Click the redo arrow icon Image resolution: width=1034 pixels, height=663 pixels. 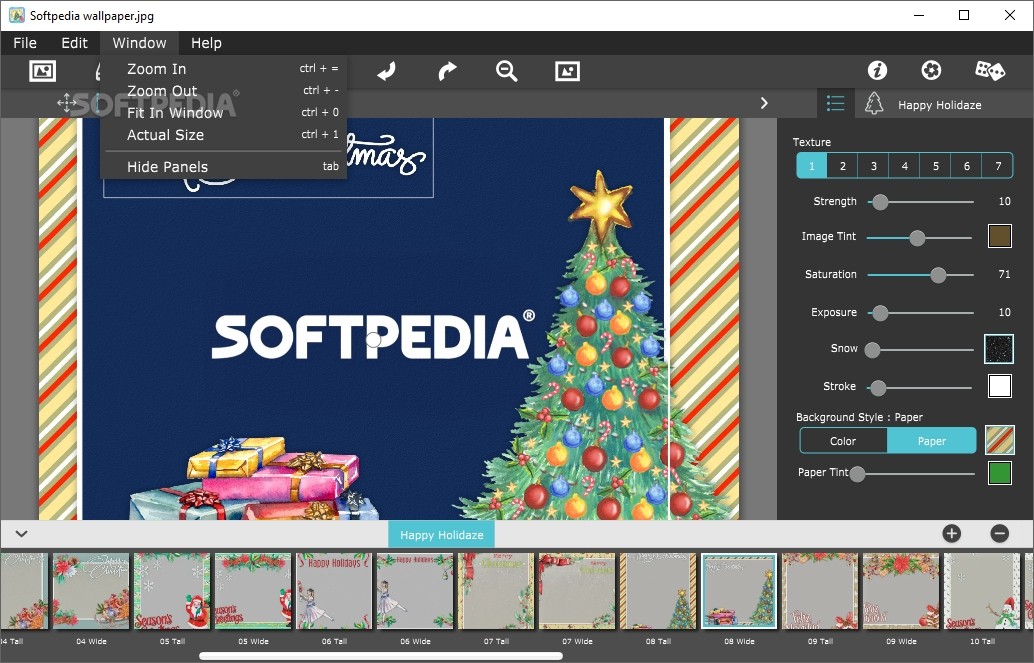tap(447, 71)
